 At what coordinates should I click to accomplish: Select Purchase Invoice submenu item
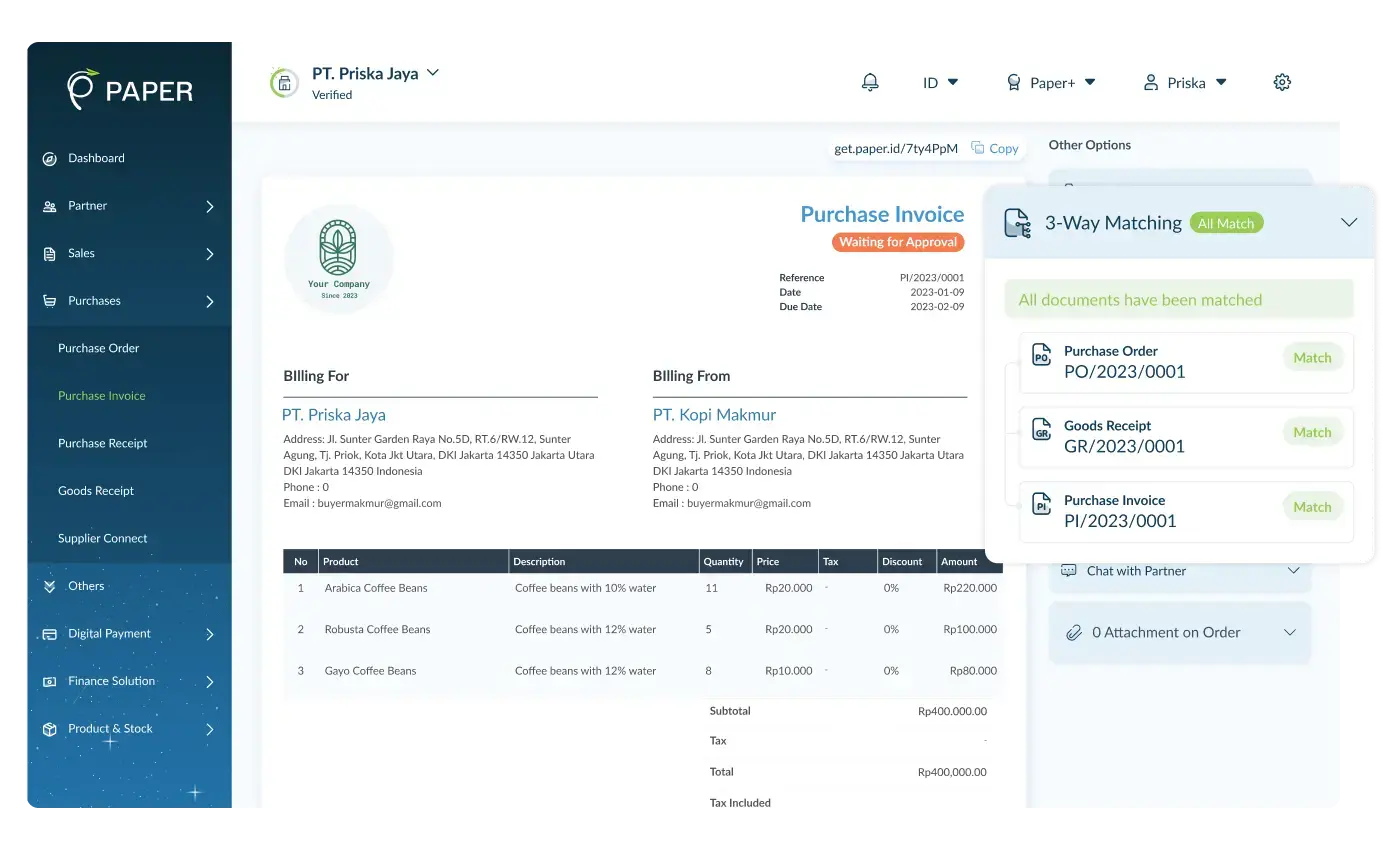[x=102, y=396]
